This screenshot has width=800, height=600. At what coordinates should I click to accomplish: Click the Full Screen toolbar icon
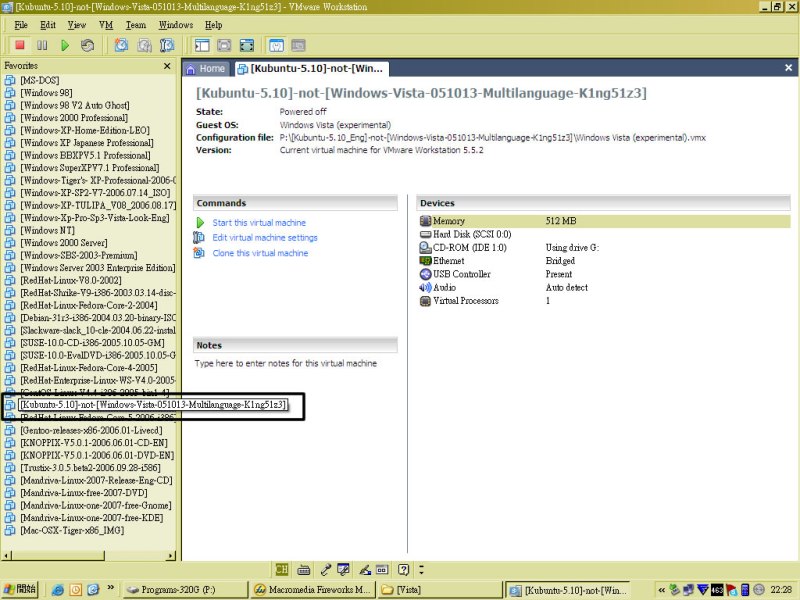click(247, 45)
